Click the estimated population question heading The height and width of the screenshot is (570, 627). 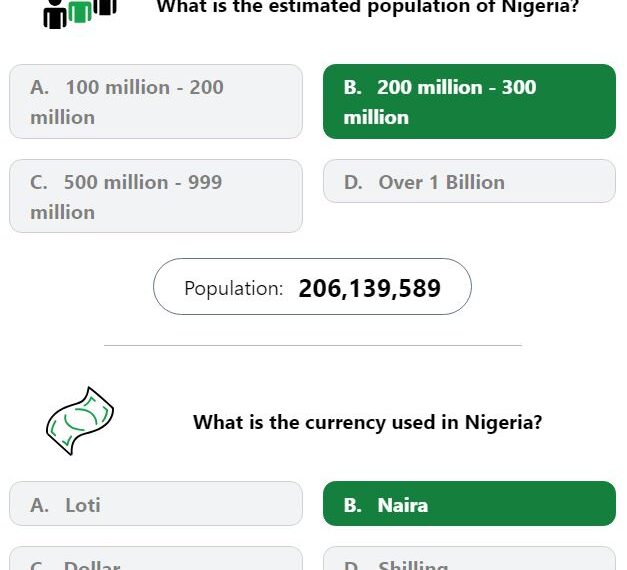[x=368, y=7]
